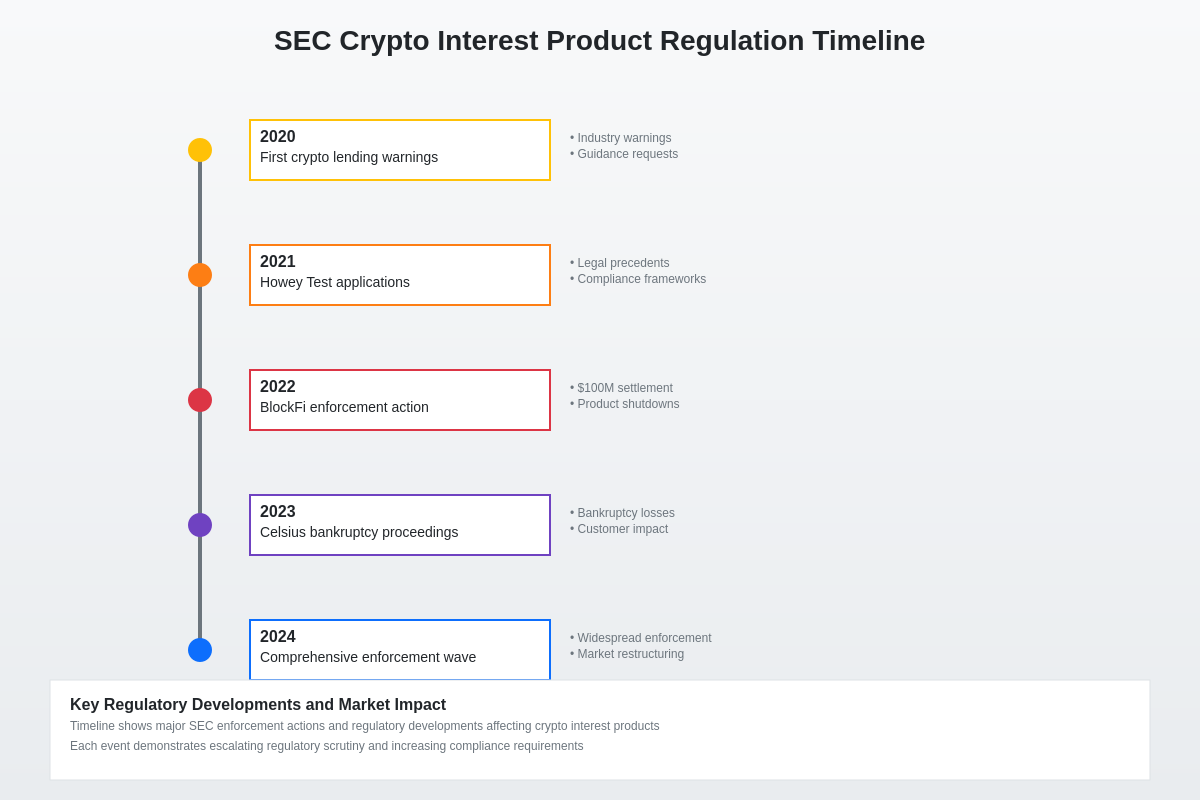The height and width of the screenshot is (800, 1200).
Task: Click the Widespread enforcement bullet
Action: pyautogui.click(x=644, y=638)
